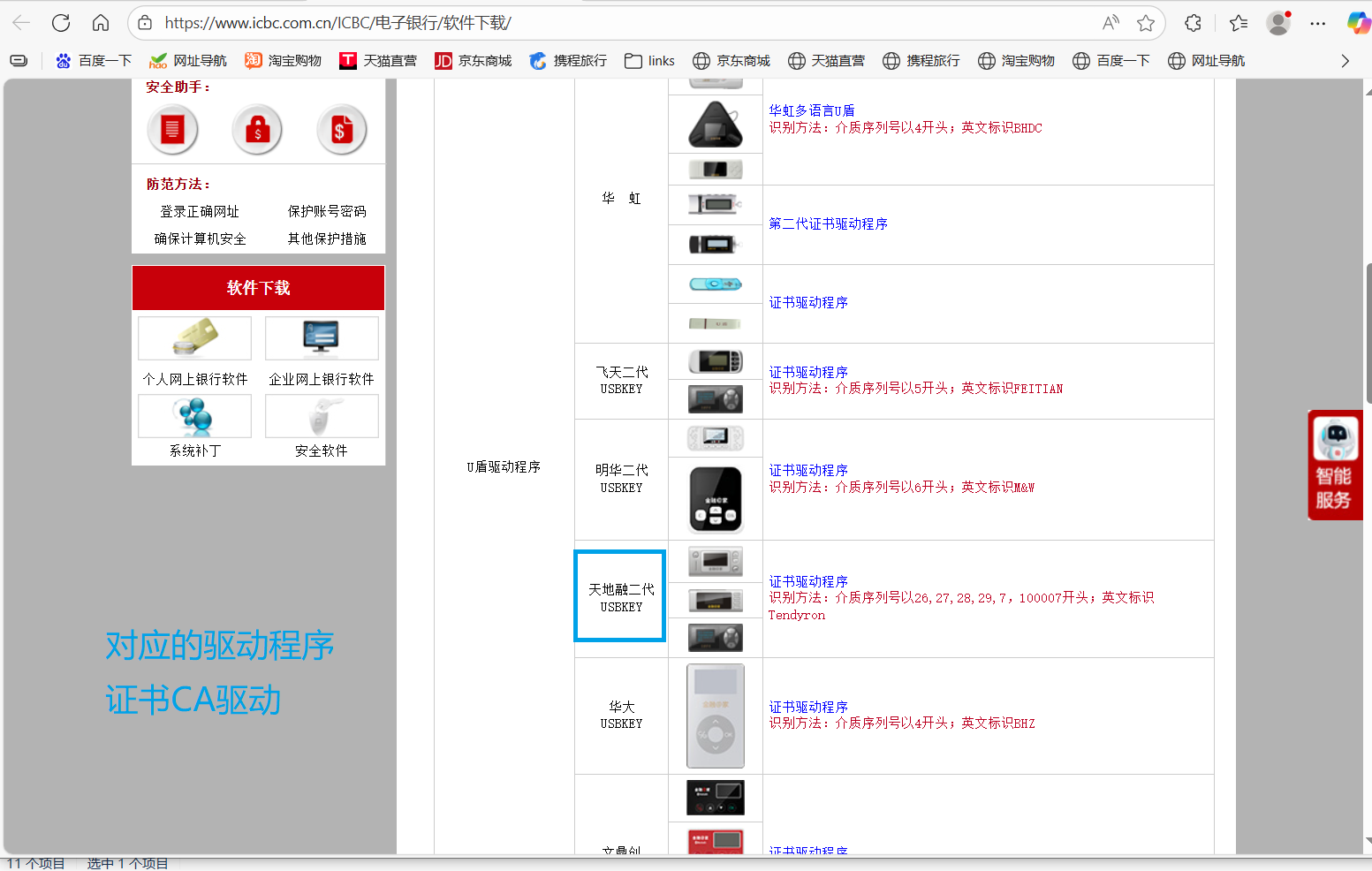Go to browser home page

[x=101, y=23]
